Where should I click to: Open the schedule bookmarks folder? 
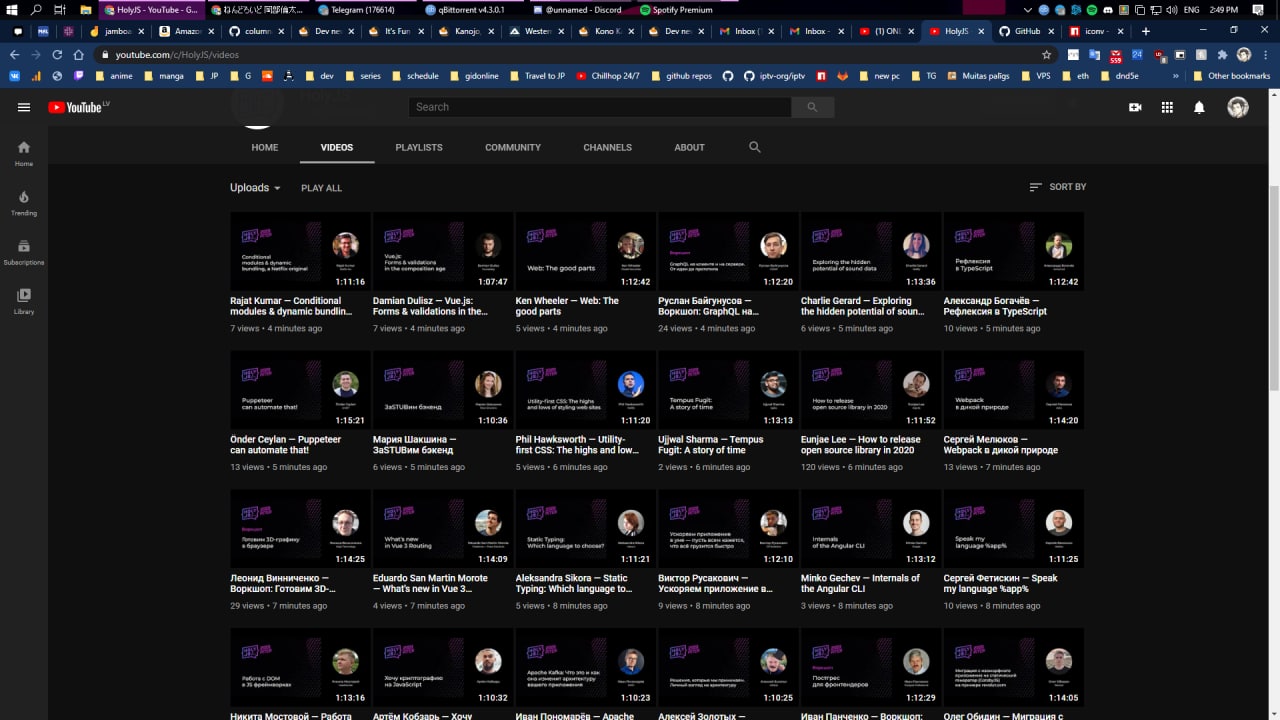415,76
